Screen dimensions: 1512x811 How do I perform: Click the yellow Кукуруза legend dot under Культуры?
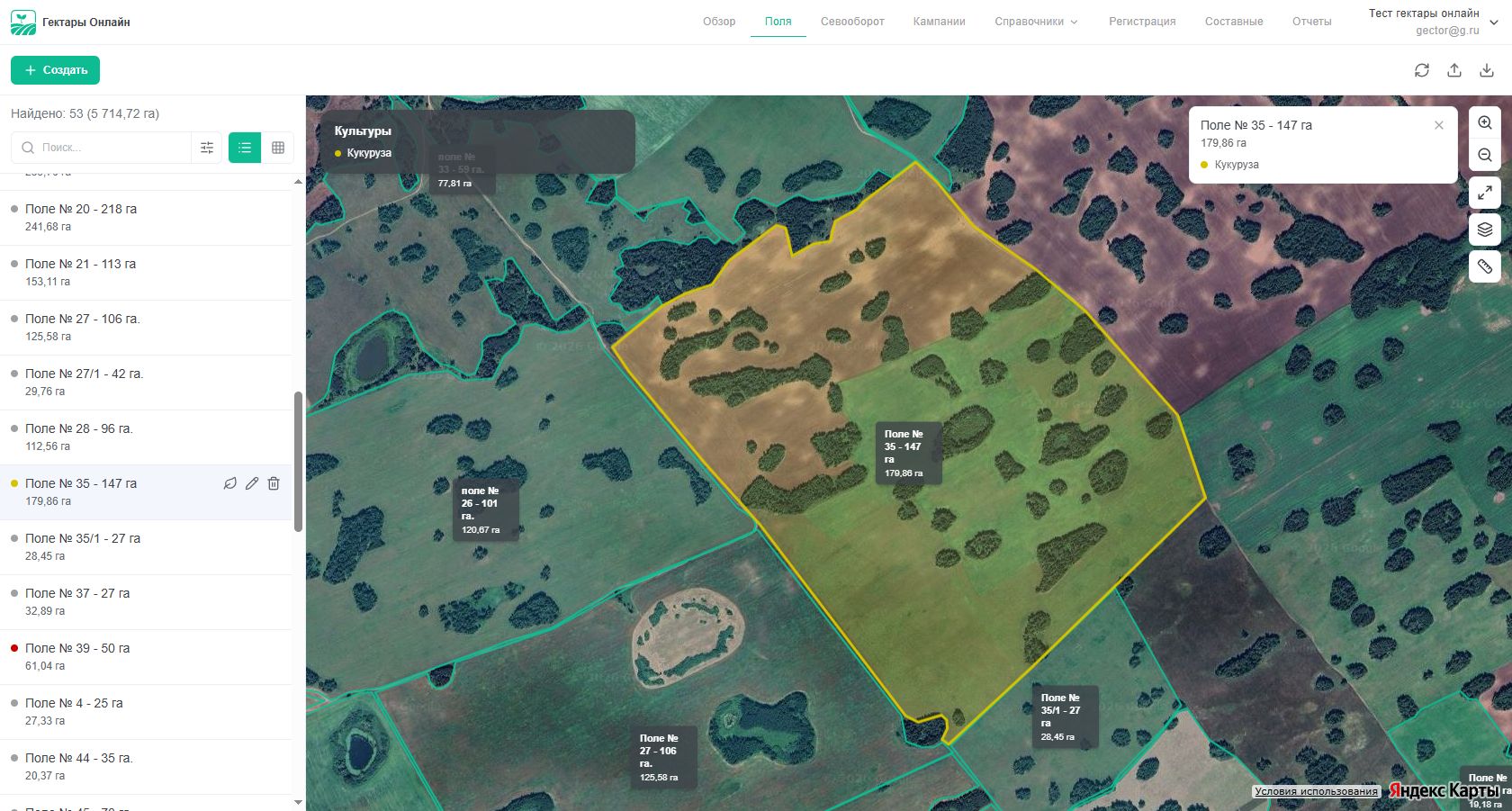click(x=338, y=153)
